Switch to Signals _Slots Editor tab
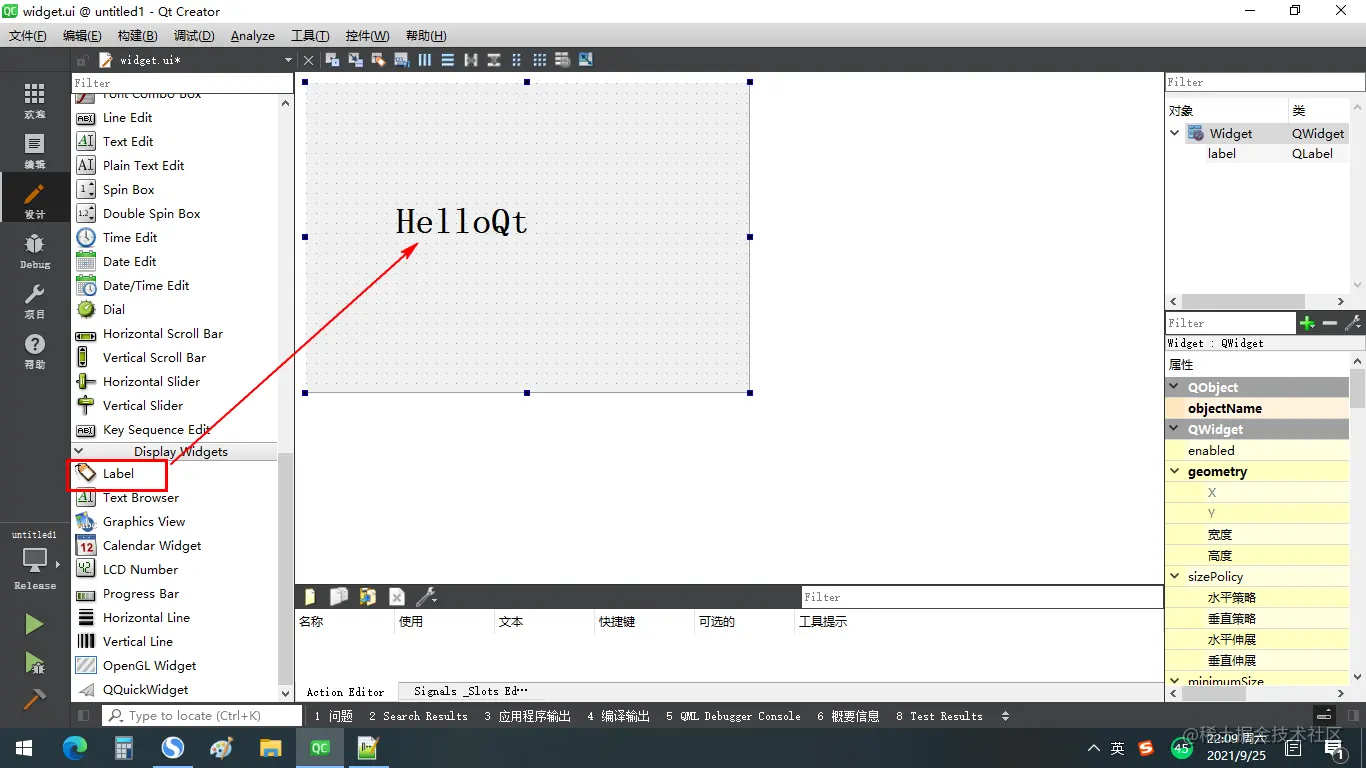1366x768 pixels. pos(471,691)
